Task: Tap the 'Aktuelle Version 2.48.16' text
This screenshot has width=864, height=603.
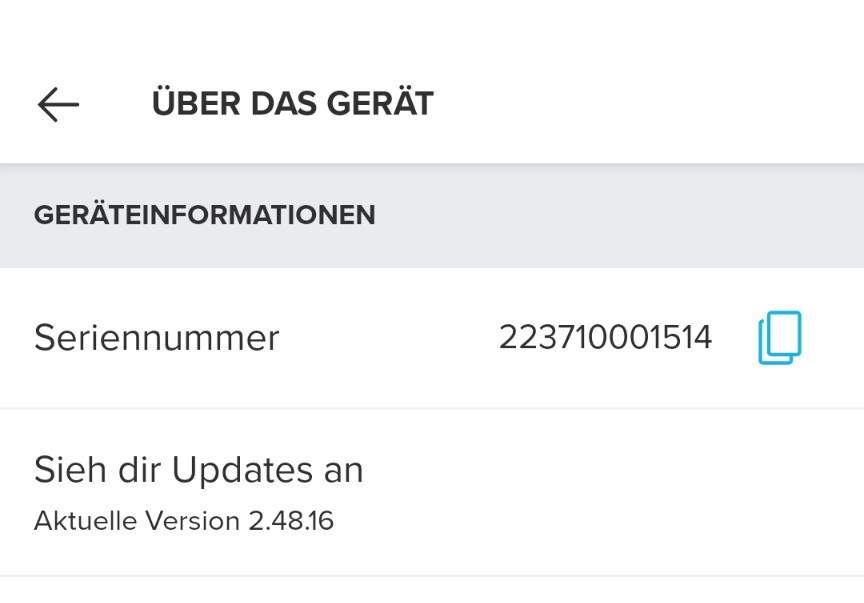Action: click(x=184, y=521)
